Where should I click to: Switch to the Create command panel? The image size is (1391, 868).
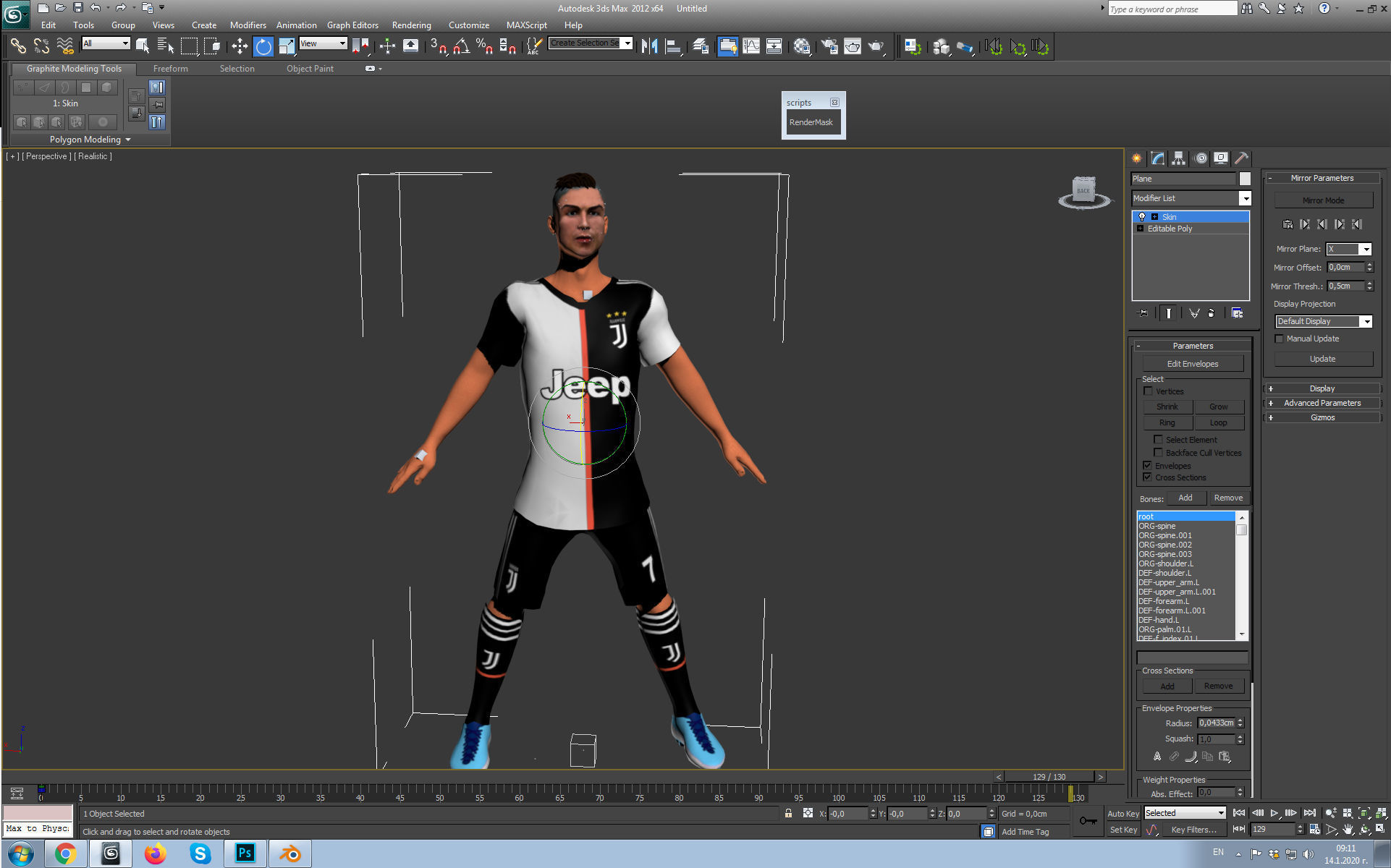(1137, 158)
